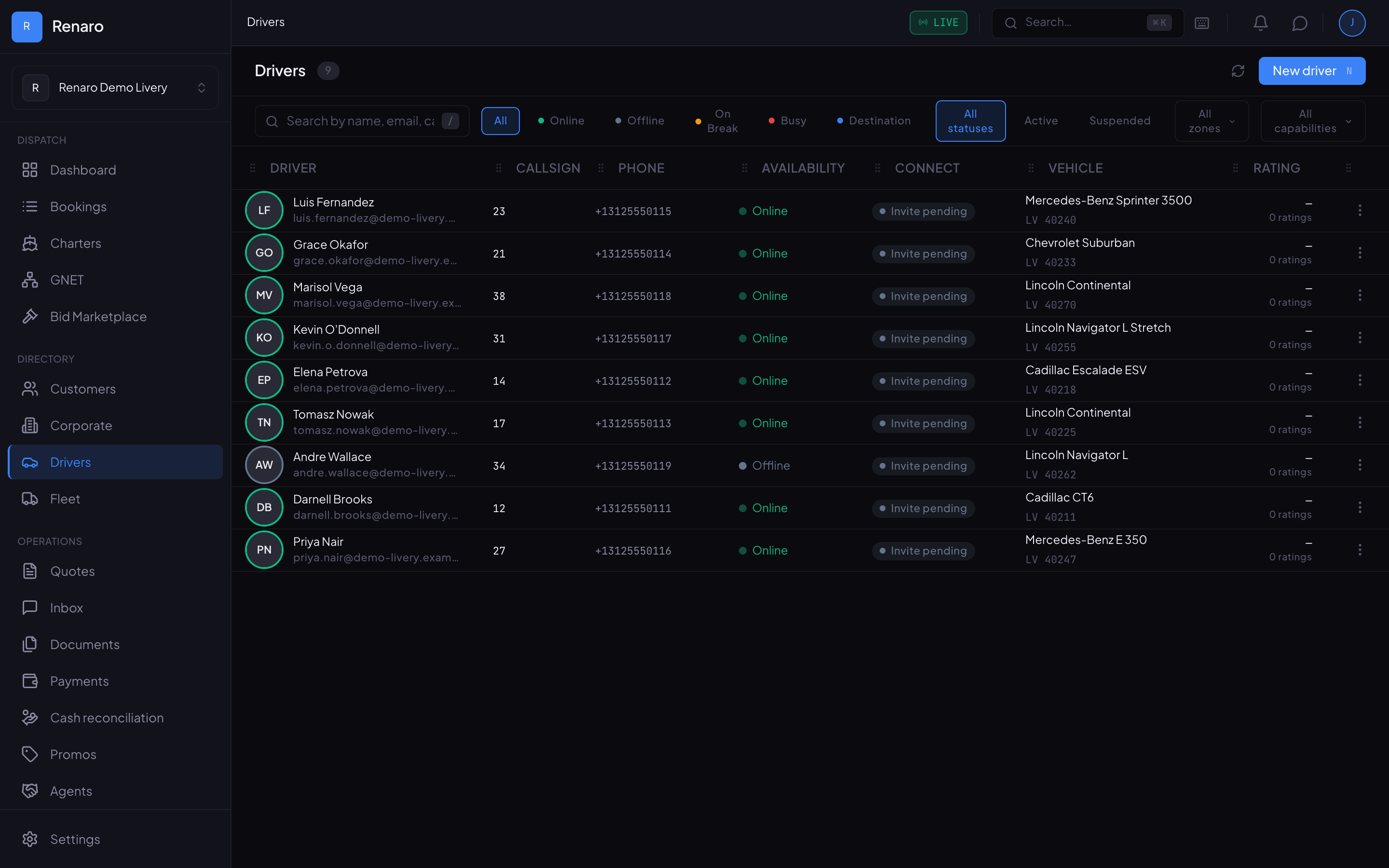Image resolution: width=1389 pixels, height=868 pixels.
Task: Open row actions for Elena Petrova
Action: tap(1360, 380)
